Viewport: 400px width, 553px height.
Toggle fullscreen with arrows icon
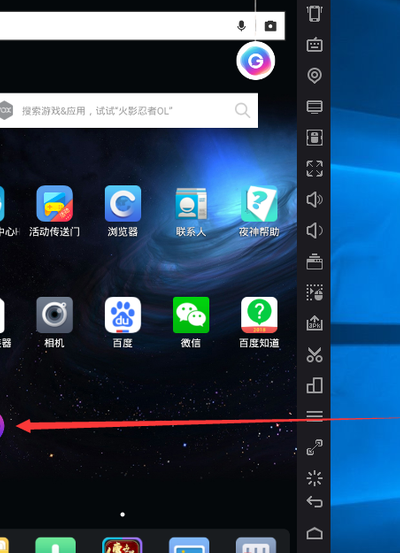[314, 169]
